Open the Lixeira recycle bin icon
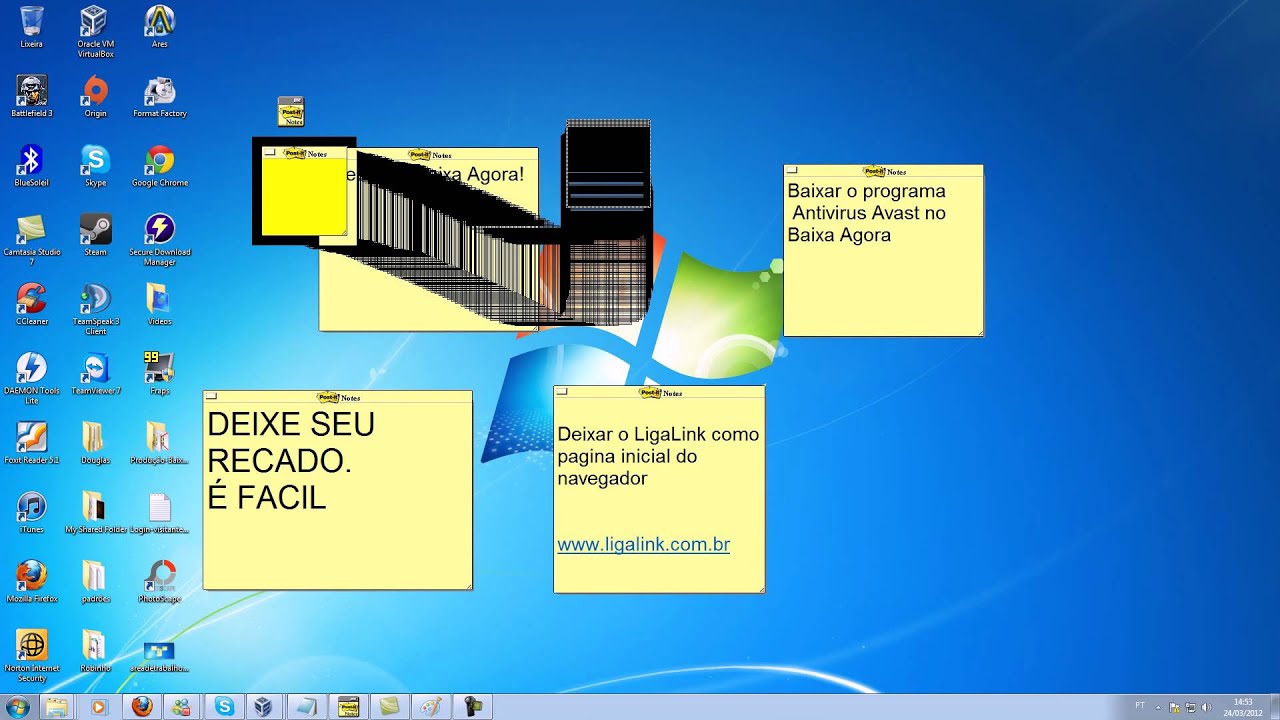The image size is (1280, 720). coord(31,27)
